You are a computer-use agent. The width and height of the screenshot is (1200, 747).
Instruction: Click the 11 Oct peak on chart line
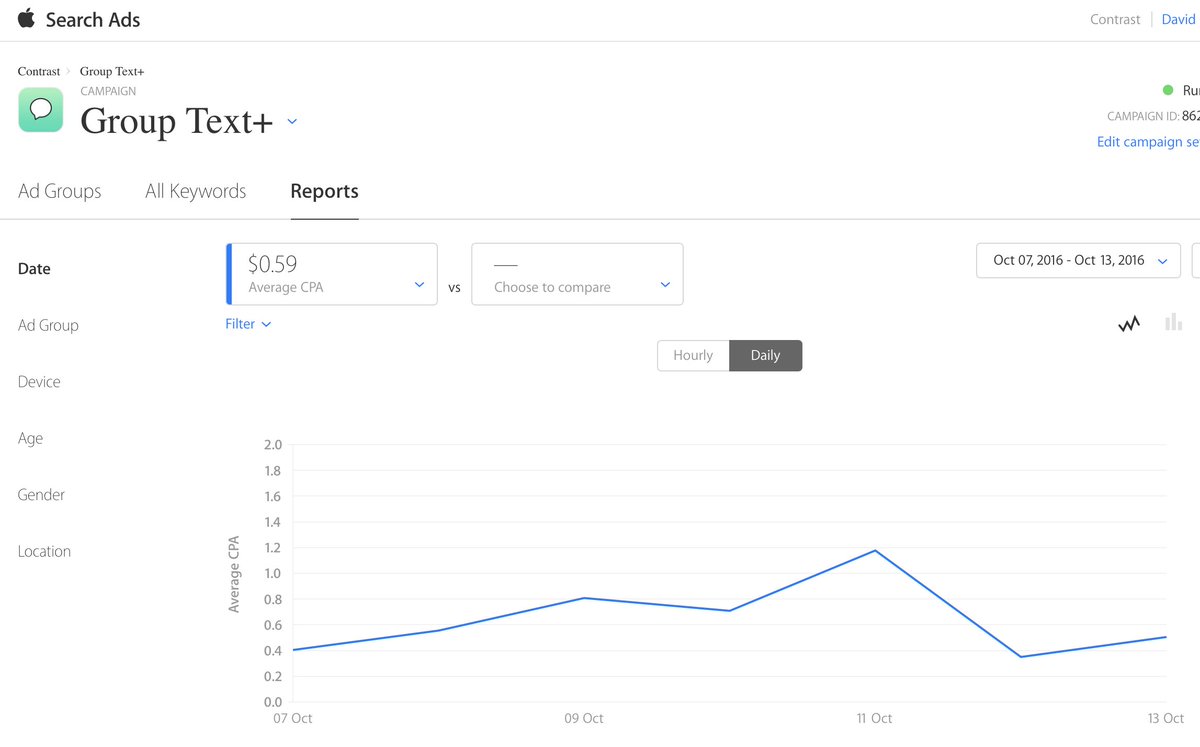coord(875,550)
